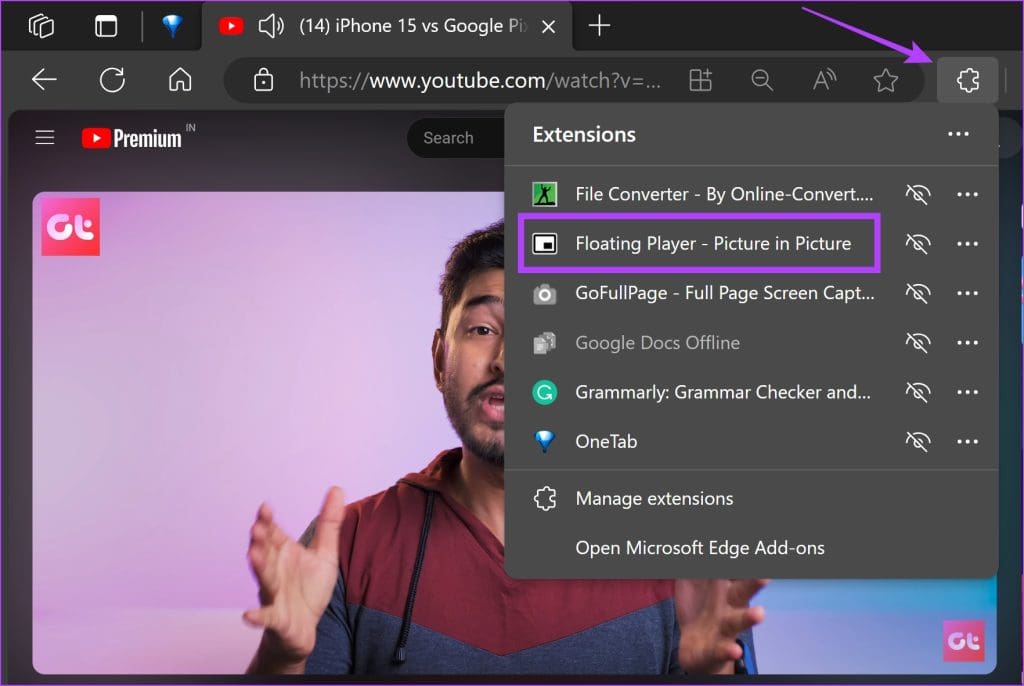The height and width of the screenshot is (686, 1024).
Task: Click the pinned OneTab icon near the tab bar
Action: (x=172, y=26)
